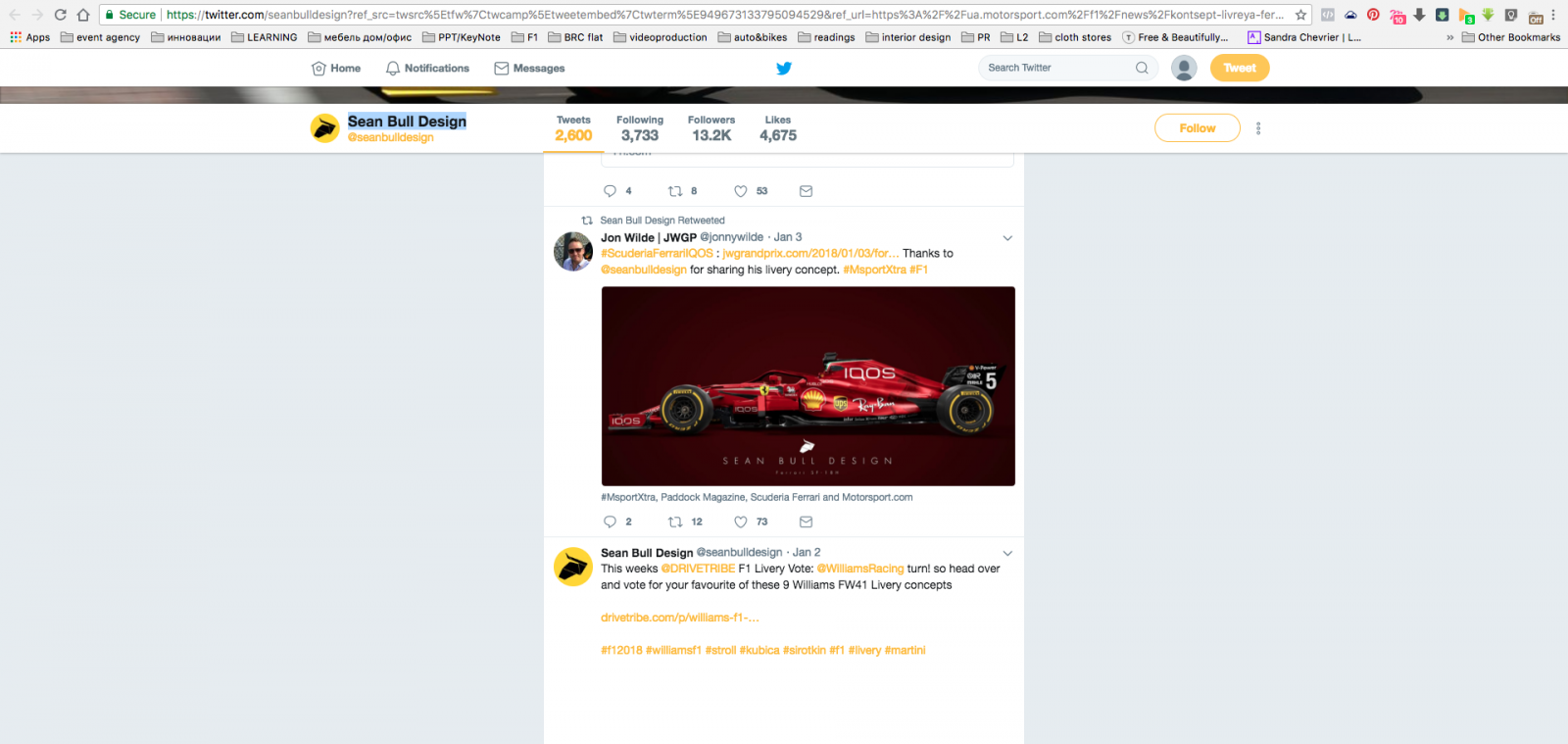Open LEARNING bookmarks folder
The height and width of the screenshot is (744, 1568).
tap(265, 37)
